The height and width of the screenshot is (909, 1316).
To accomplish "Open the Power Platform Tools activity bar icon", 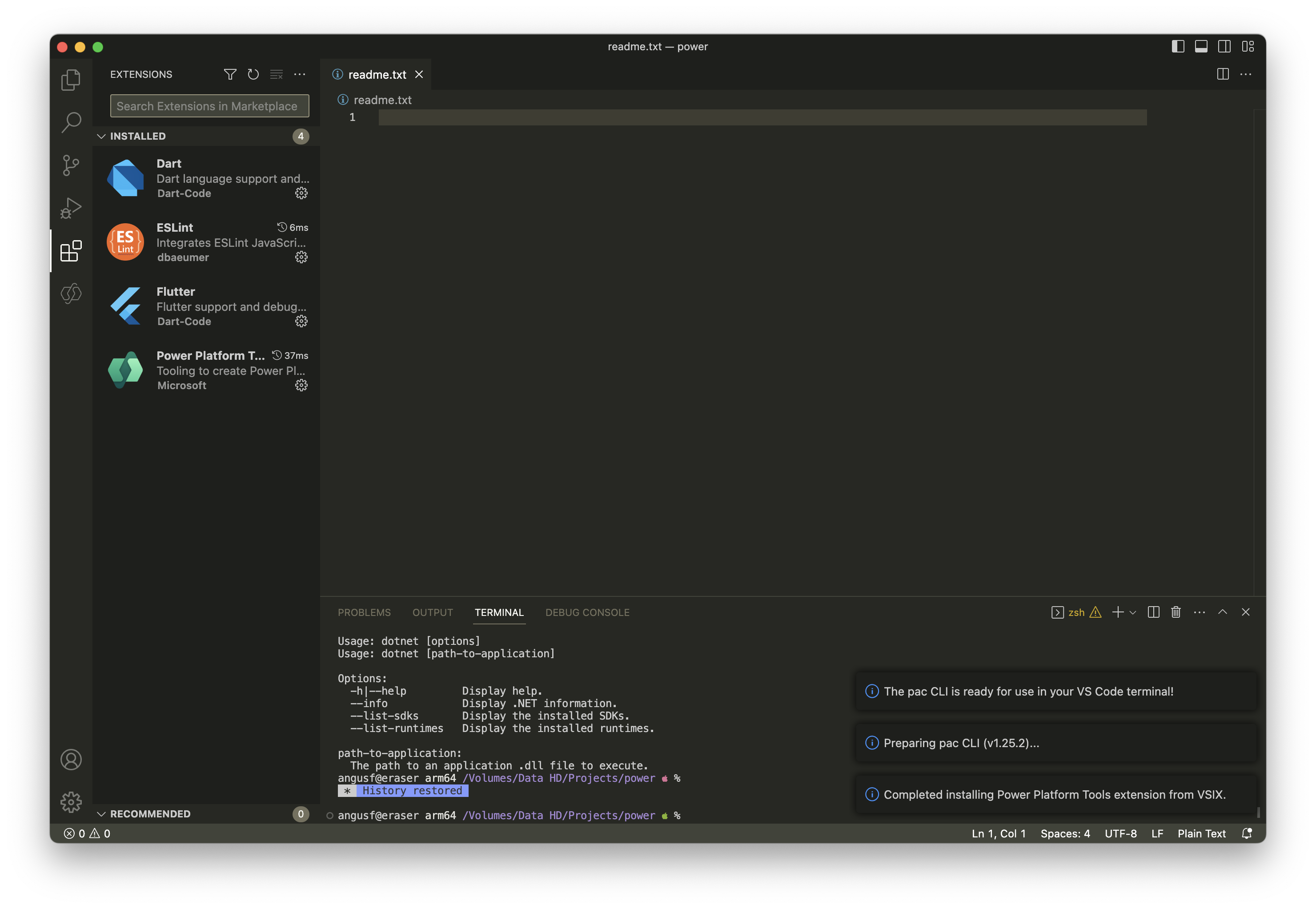I will pyautogui.click(x=71, y=294).
